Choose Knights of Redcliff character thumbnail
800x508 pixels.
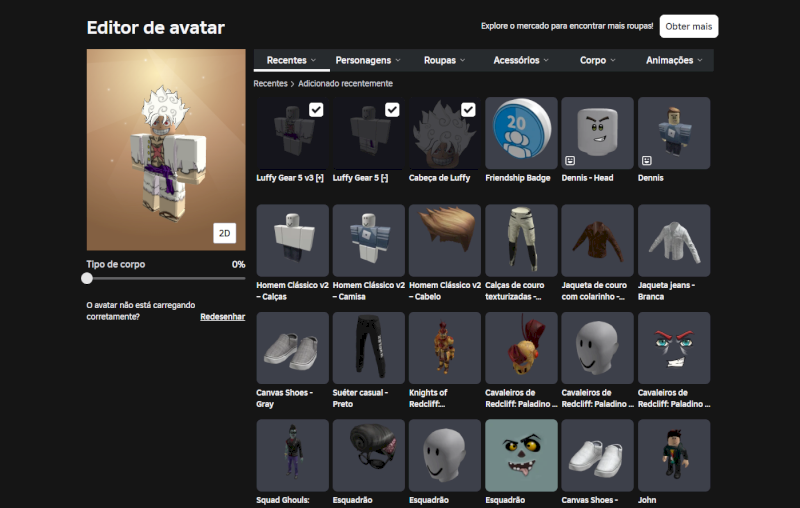(x=445, y=348)
